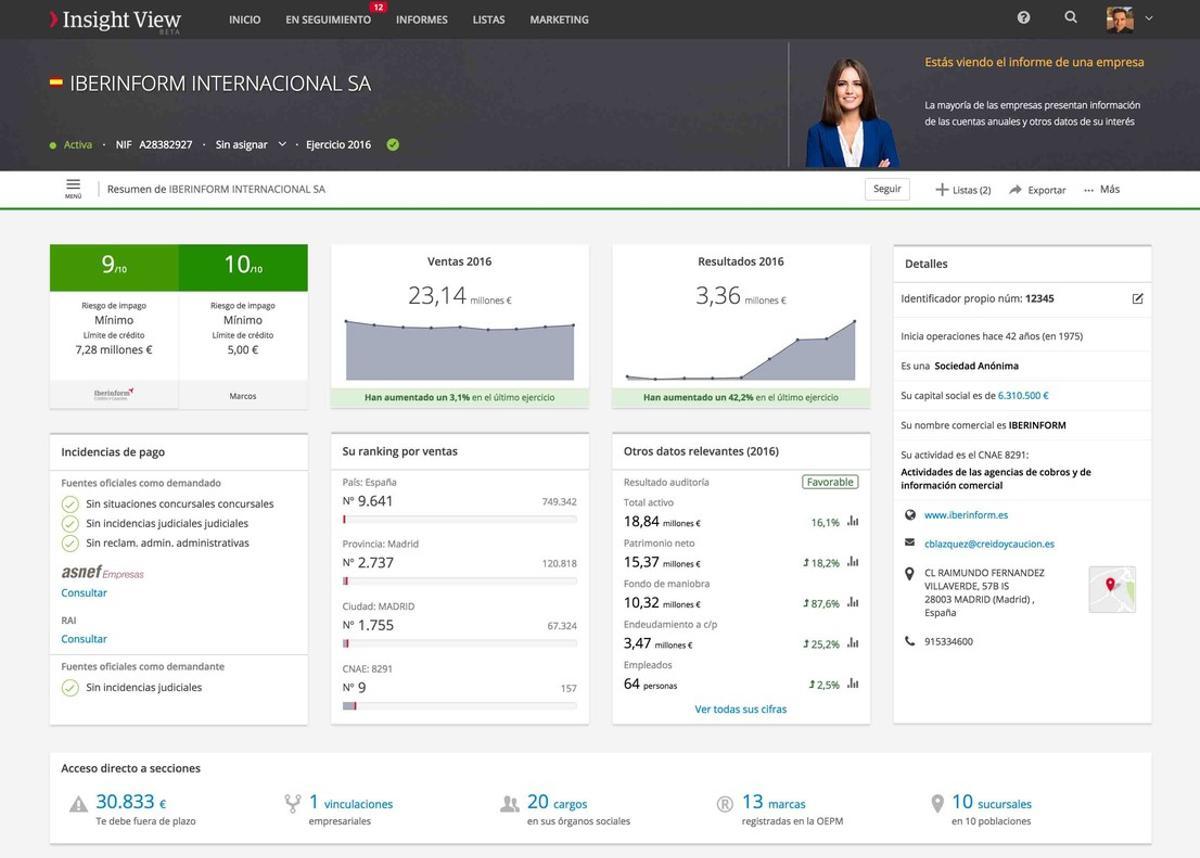Image resolution: width=1200 pixels, height=858 pixels.
Task: Click the Seguir button
Action: coord(887,189)
